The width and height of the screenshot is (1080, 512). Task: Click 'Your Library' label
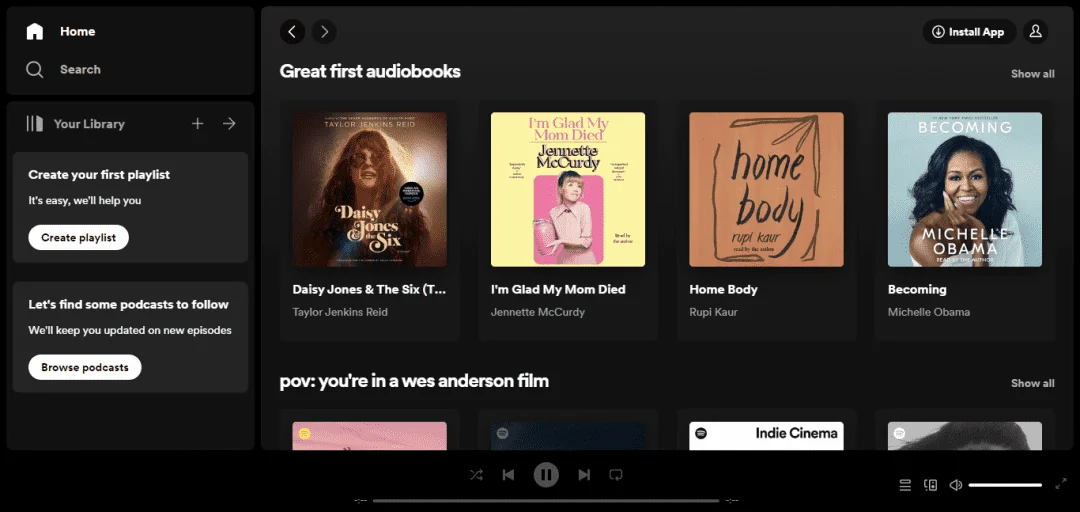(89, 124)
